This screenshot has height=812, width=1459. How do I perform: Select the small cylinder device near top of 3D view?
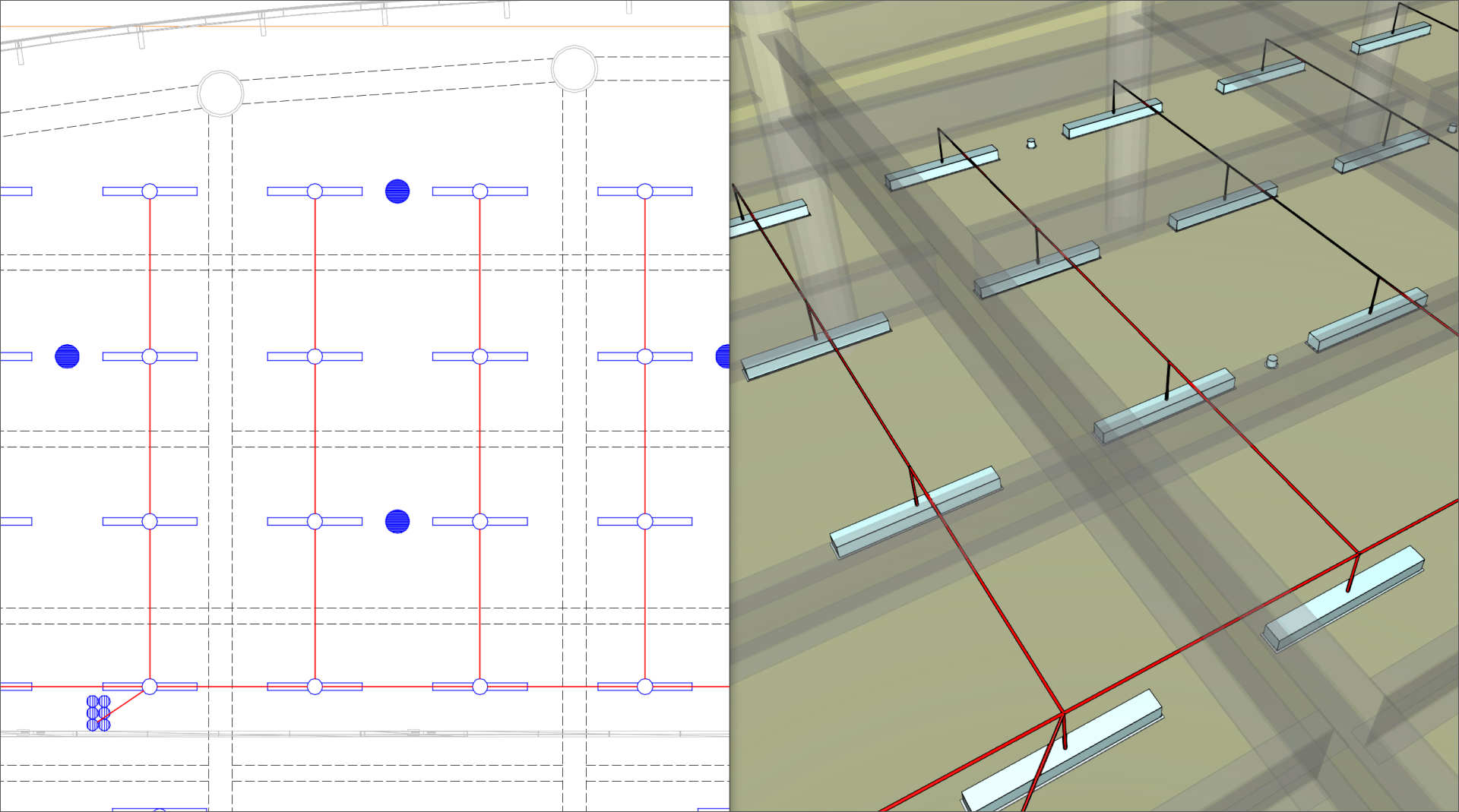[x=1031, y=143]
